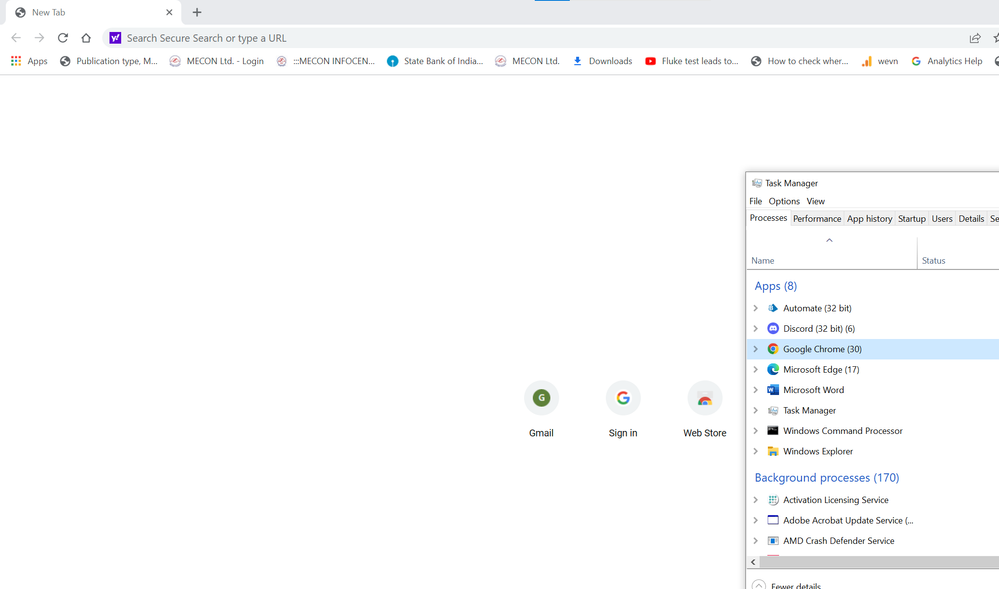Open Publication type bookmark

tap(108, 61)
